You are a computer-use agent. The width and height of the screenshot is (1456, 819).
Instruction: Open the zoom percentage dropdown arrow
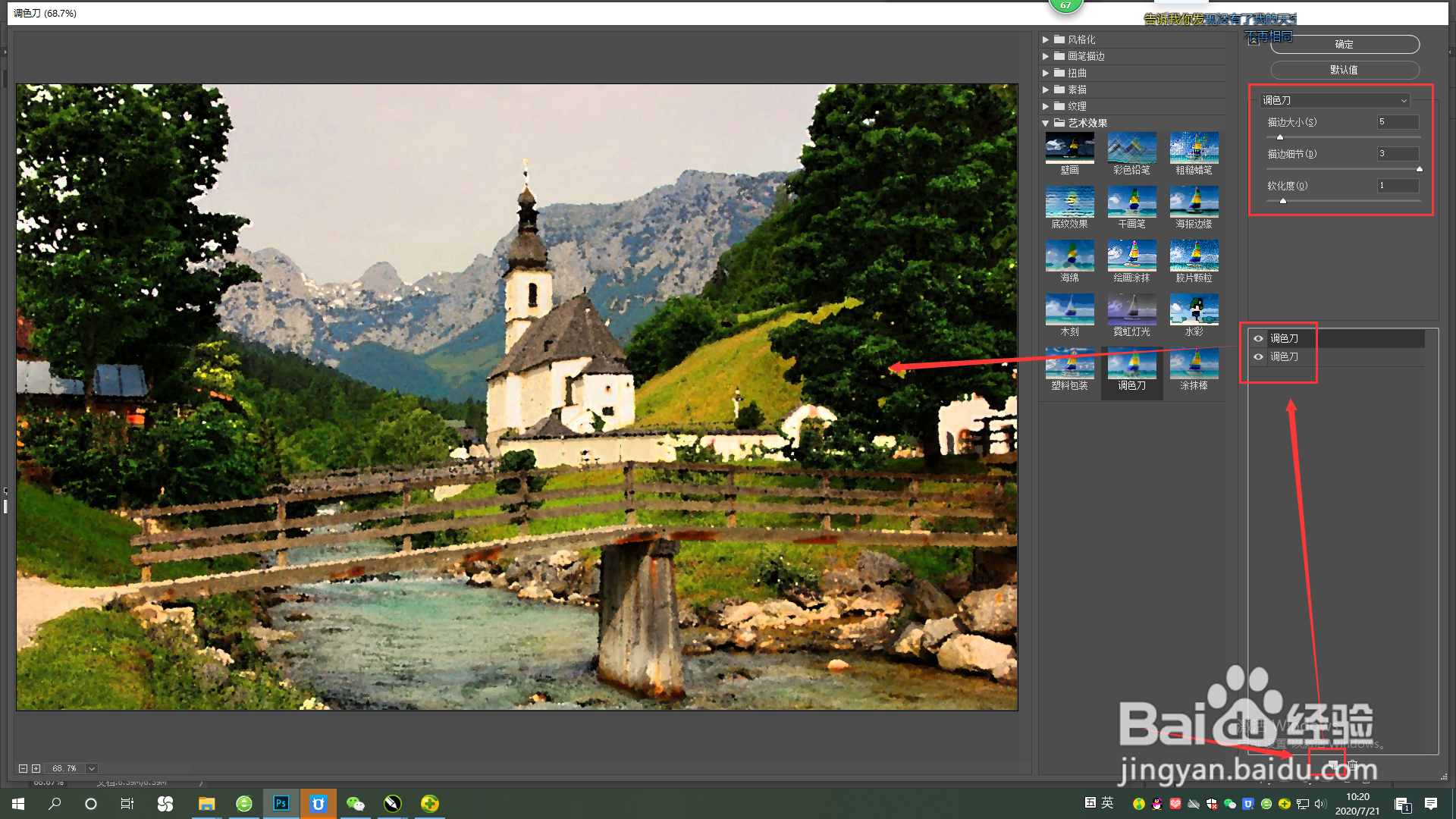click(92, 768)
